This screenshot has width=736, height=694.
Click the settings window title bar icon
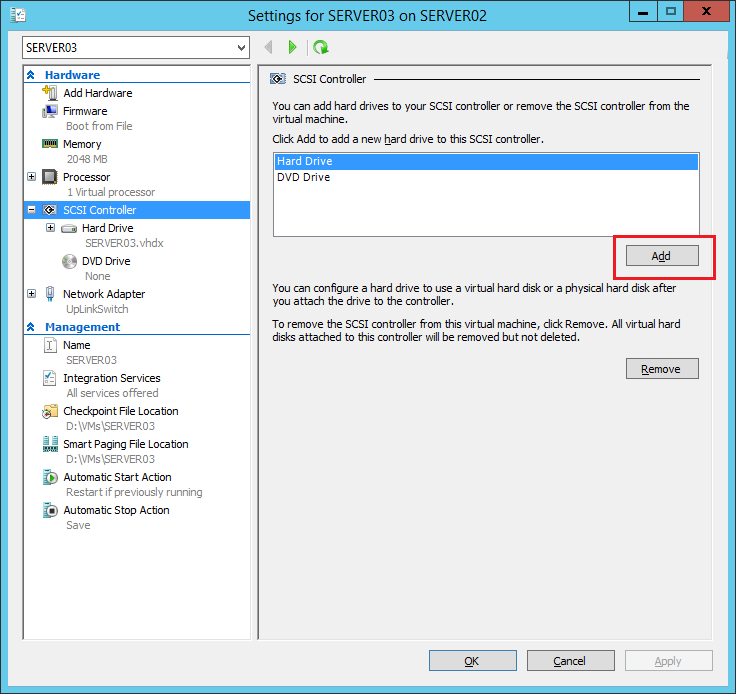(18, 15)
